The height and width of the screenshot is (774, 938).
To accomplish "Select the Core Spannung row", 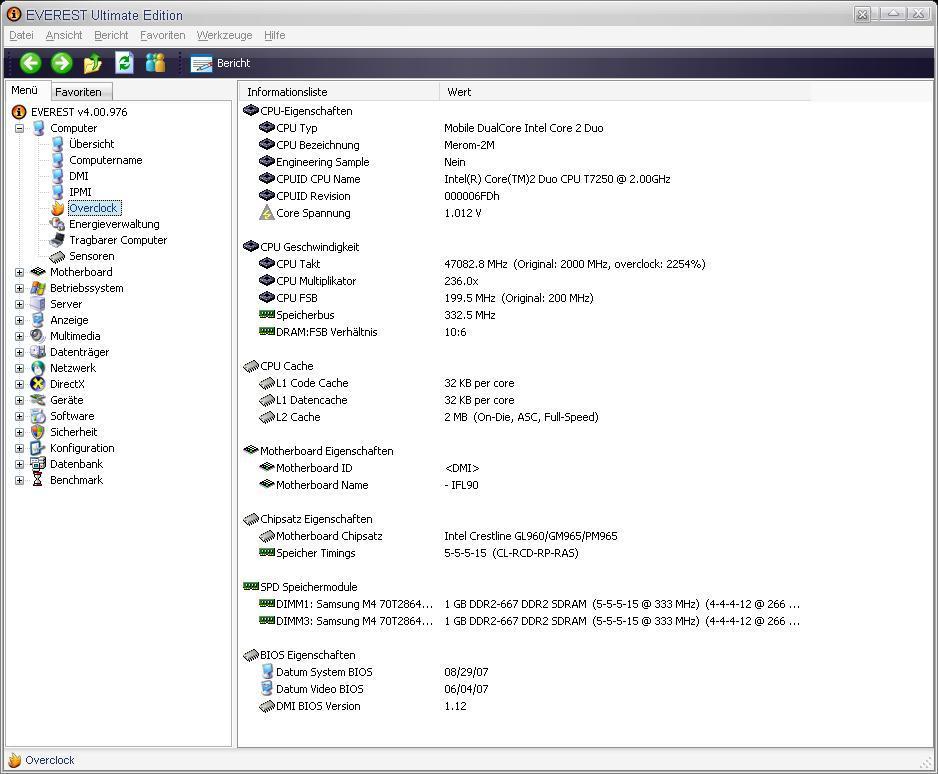I will (x=526, y=213).
